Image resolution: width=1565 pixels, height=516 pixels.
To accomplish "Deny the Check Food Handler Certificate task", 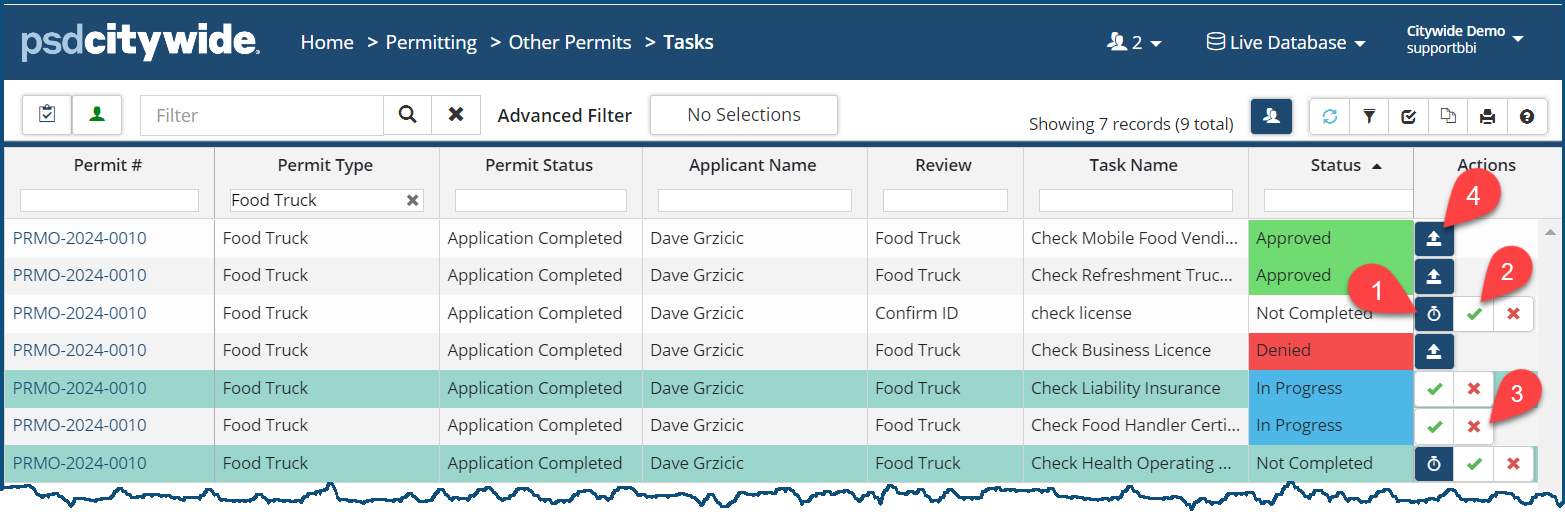I will [1473, 427].
